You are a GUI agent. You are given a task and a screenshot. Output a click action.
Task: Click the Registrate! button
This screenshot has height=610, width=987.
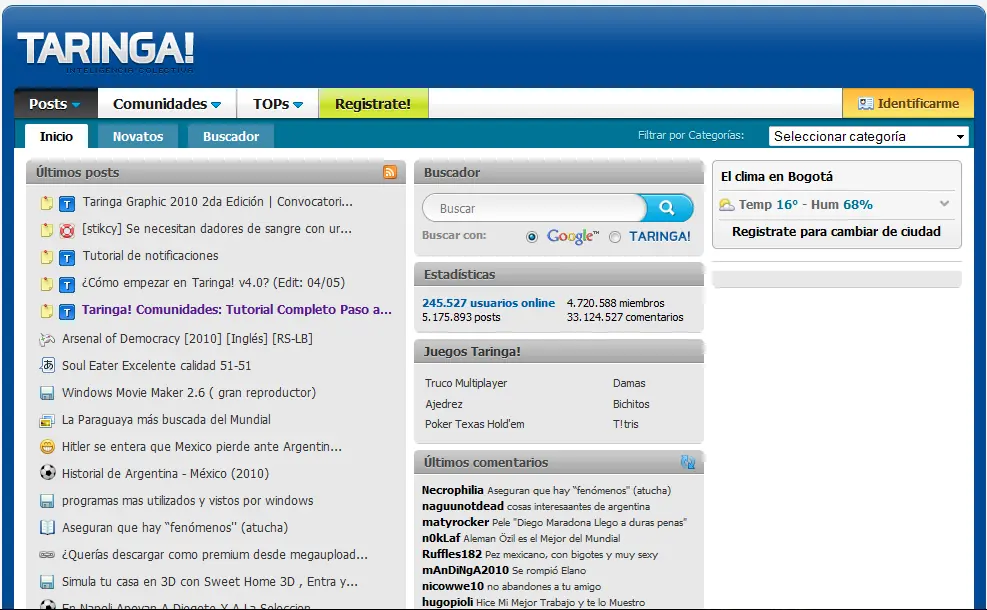point(373,104)
